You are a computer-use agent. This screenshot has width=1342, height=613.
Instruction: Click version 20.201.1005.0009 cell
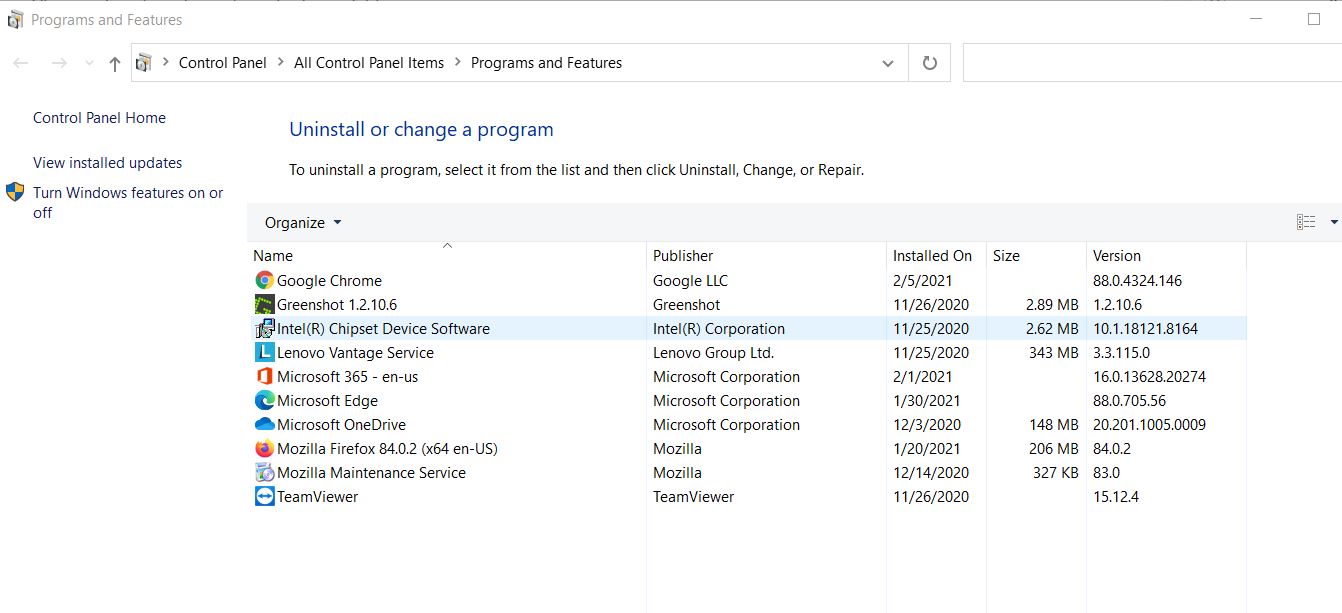(x=1149, y=425)
